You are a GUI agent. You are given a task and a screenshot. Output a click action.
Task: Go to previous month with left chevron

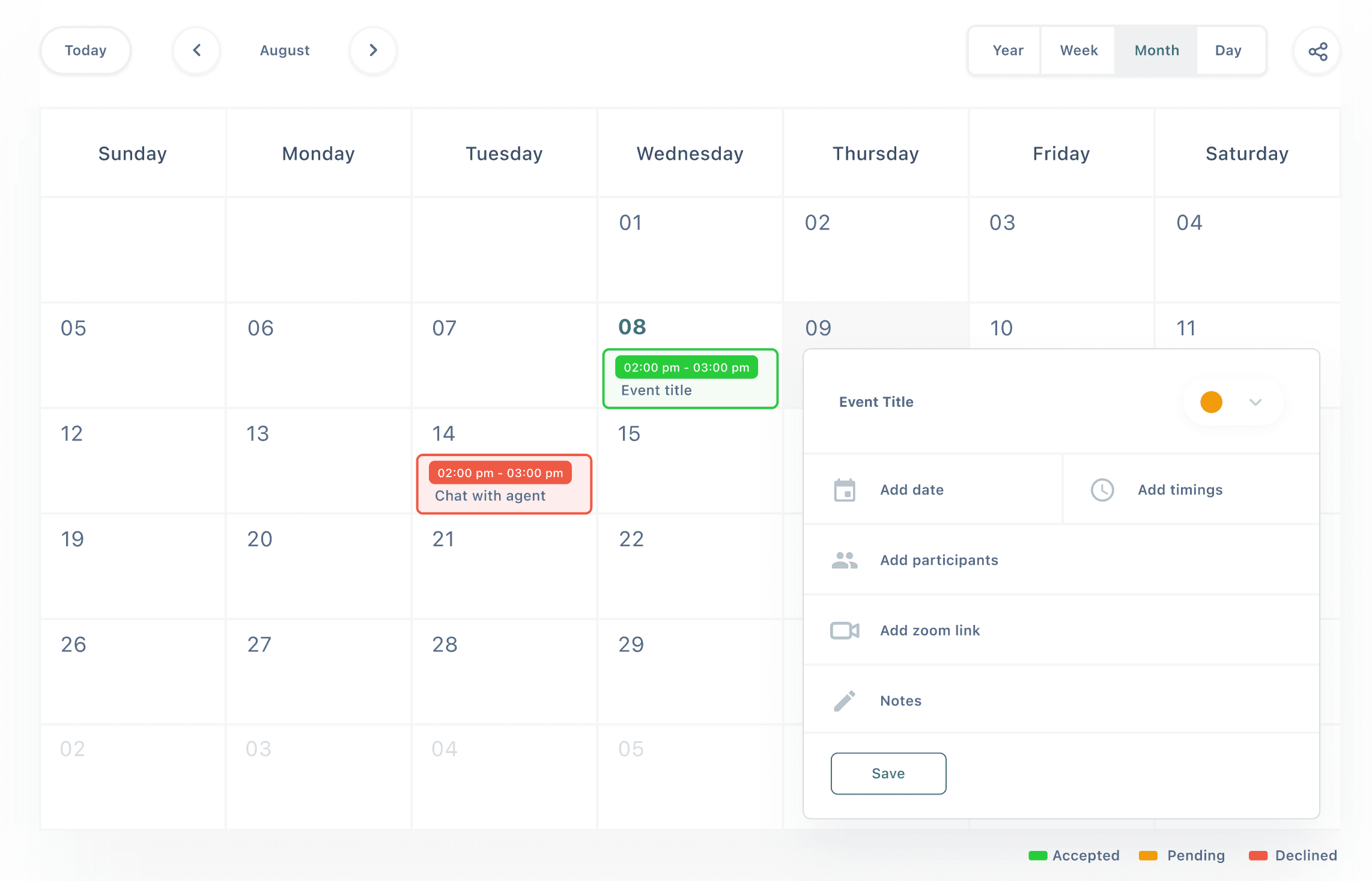(x=196, y=50)
